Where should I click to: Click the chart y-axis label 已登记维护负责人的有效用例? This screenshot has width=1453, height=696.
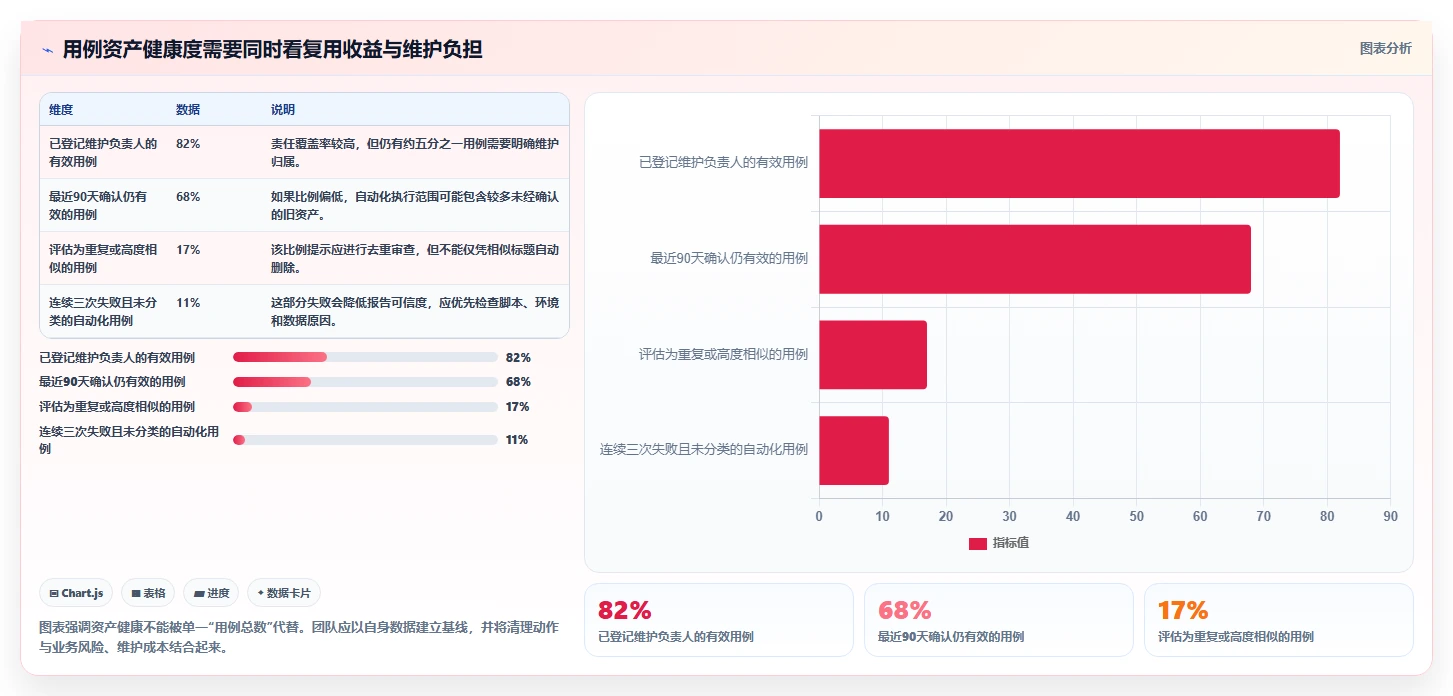point(724,162)
